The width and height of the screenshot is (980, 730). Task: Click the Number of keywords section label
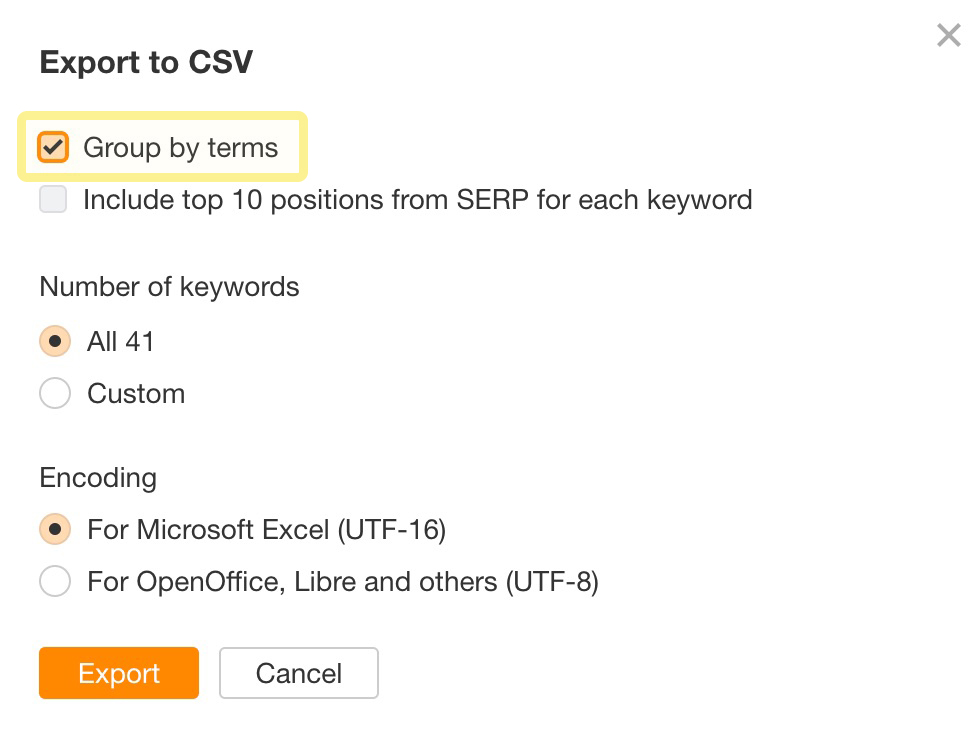(169, 287)
